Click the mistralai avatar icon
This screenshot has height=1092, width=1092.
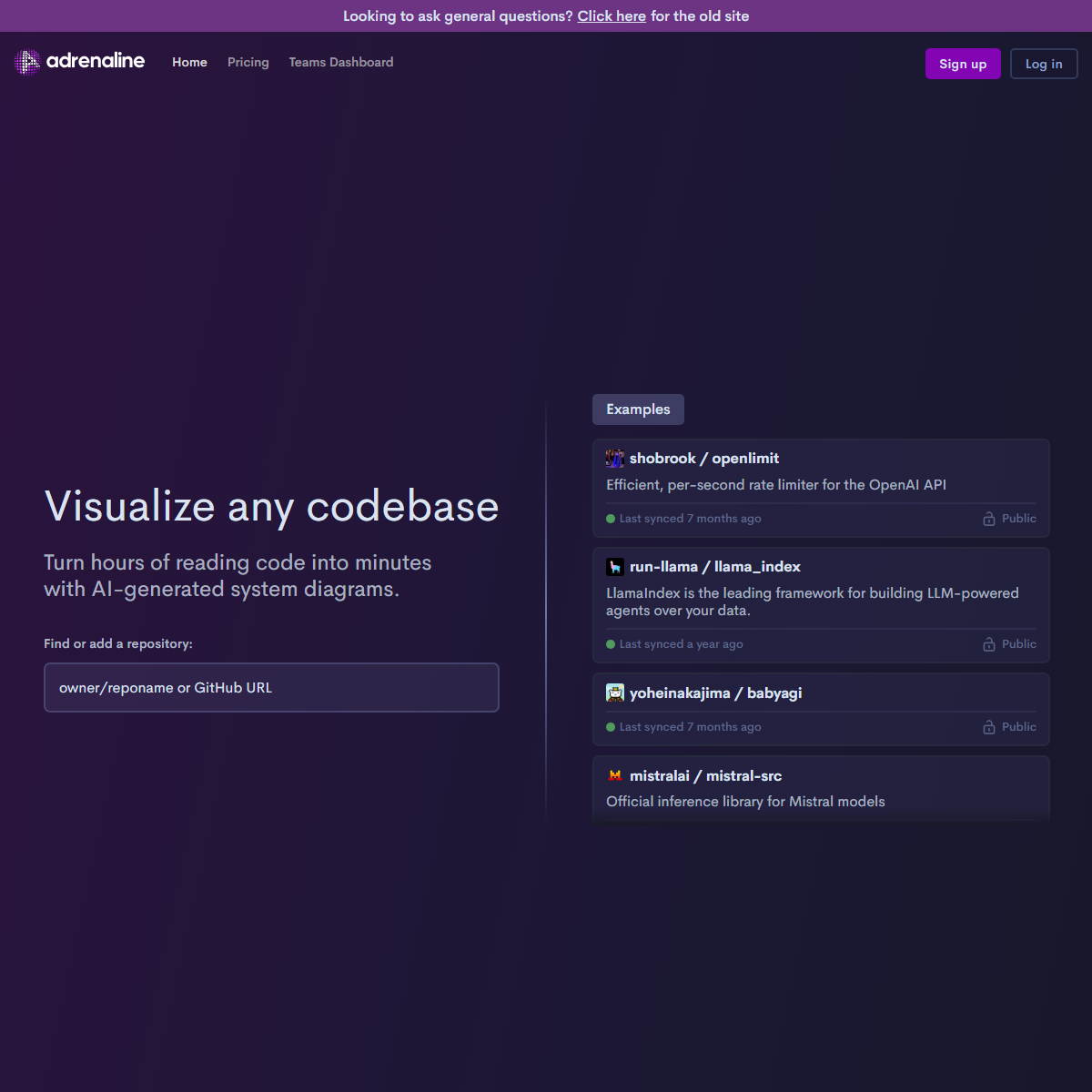coord(615,775)
